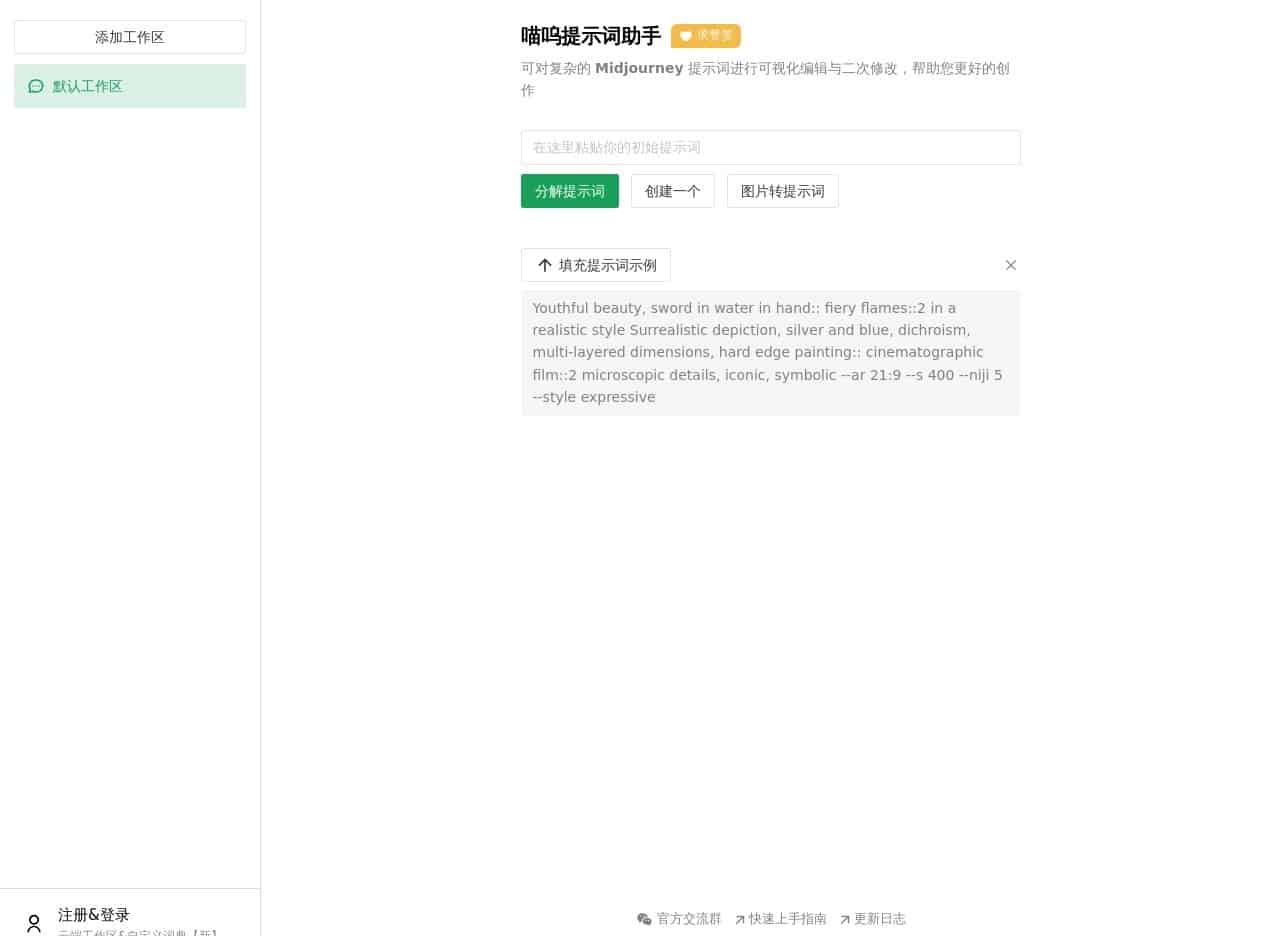This screenshot has width=1280, height=936.
Task: Click the user avatar icon near 注册&登录
Action: tap(34, 922)
